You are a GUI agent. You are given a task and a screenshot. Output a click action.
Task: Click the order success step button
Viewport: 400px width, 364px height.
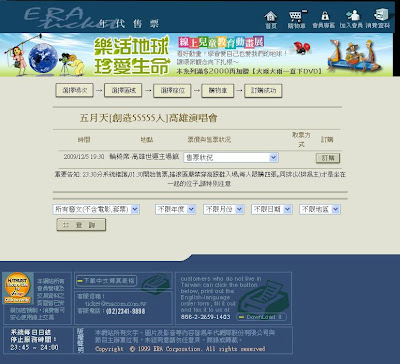[263, 90]
